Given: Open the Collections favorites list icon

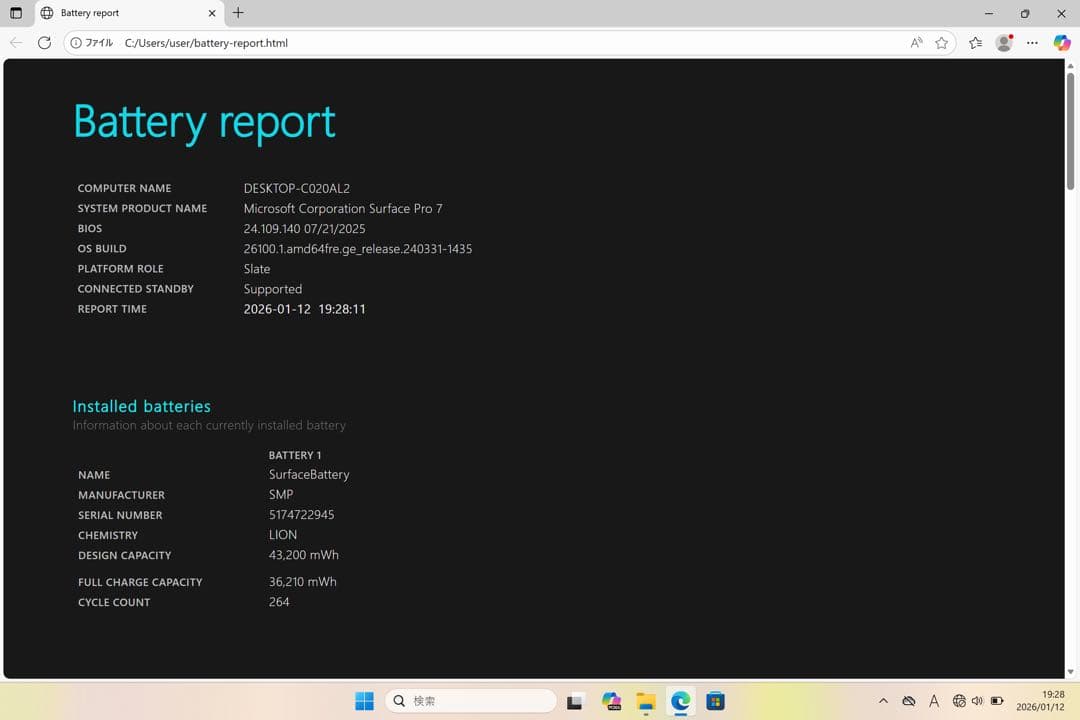Looking at the screenshot, I should pos(975,43).
